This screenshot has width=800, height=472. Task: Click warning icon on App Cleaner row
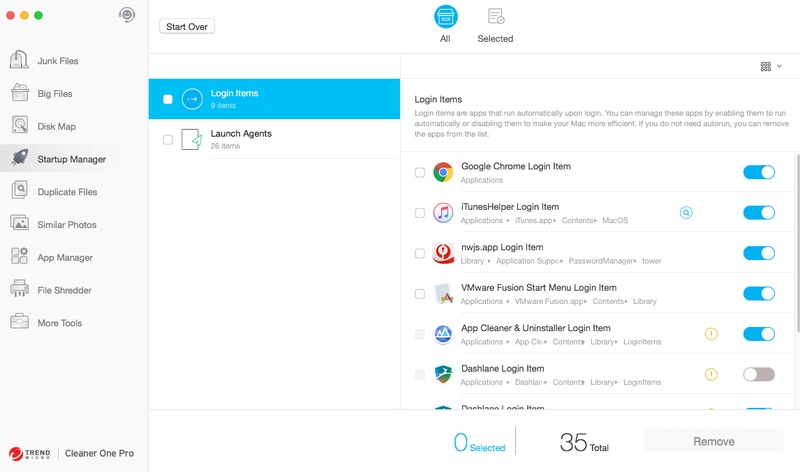[x=711, y=334]
